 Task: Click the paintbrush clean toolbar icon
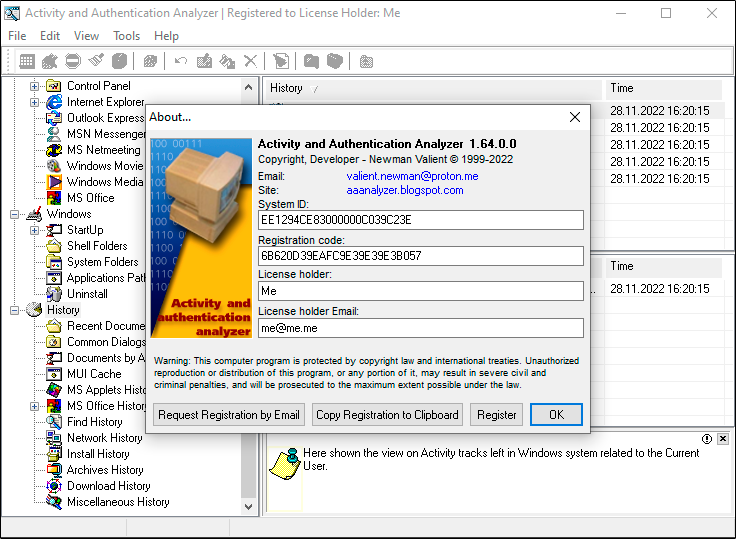[96, 61]
